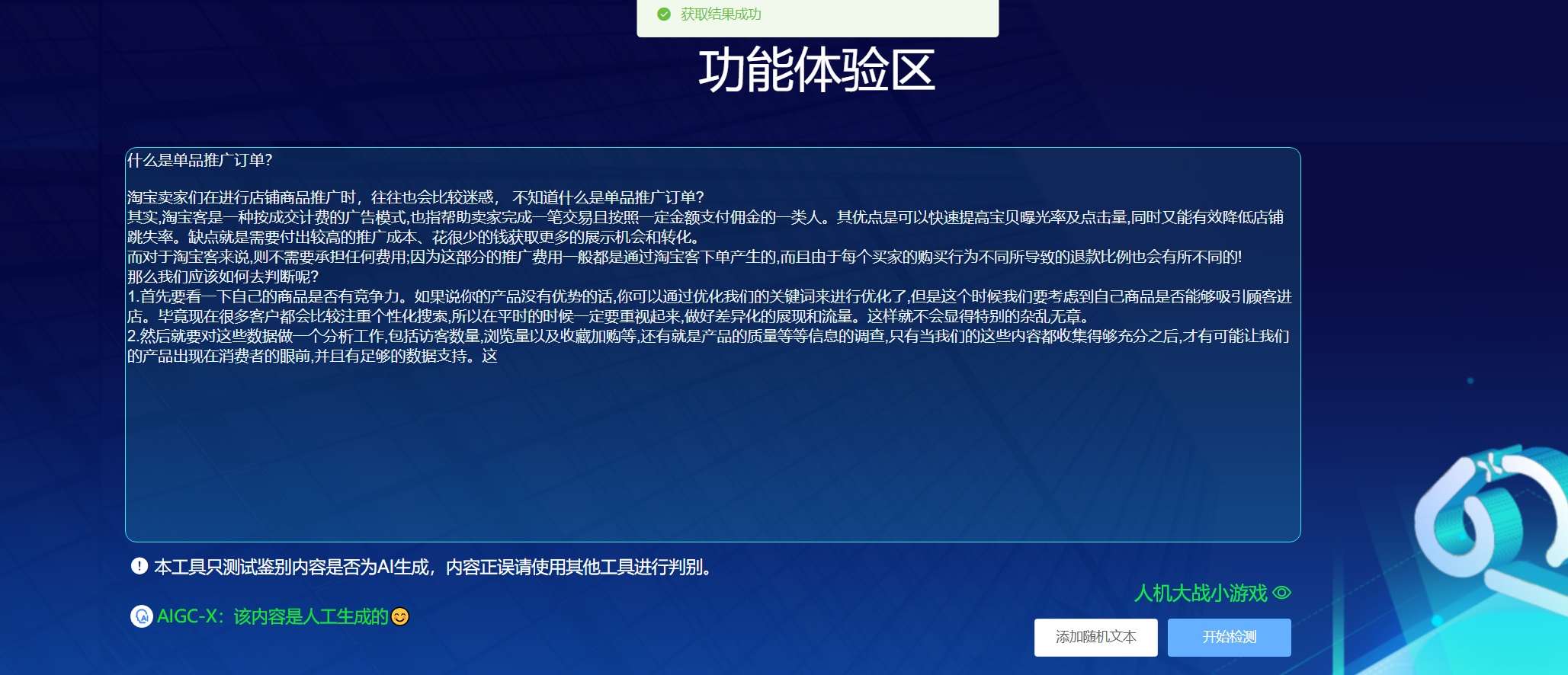Click the 开始检测 button
The image size is (1568, 675).
tap(1229, 637)
